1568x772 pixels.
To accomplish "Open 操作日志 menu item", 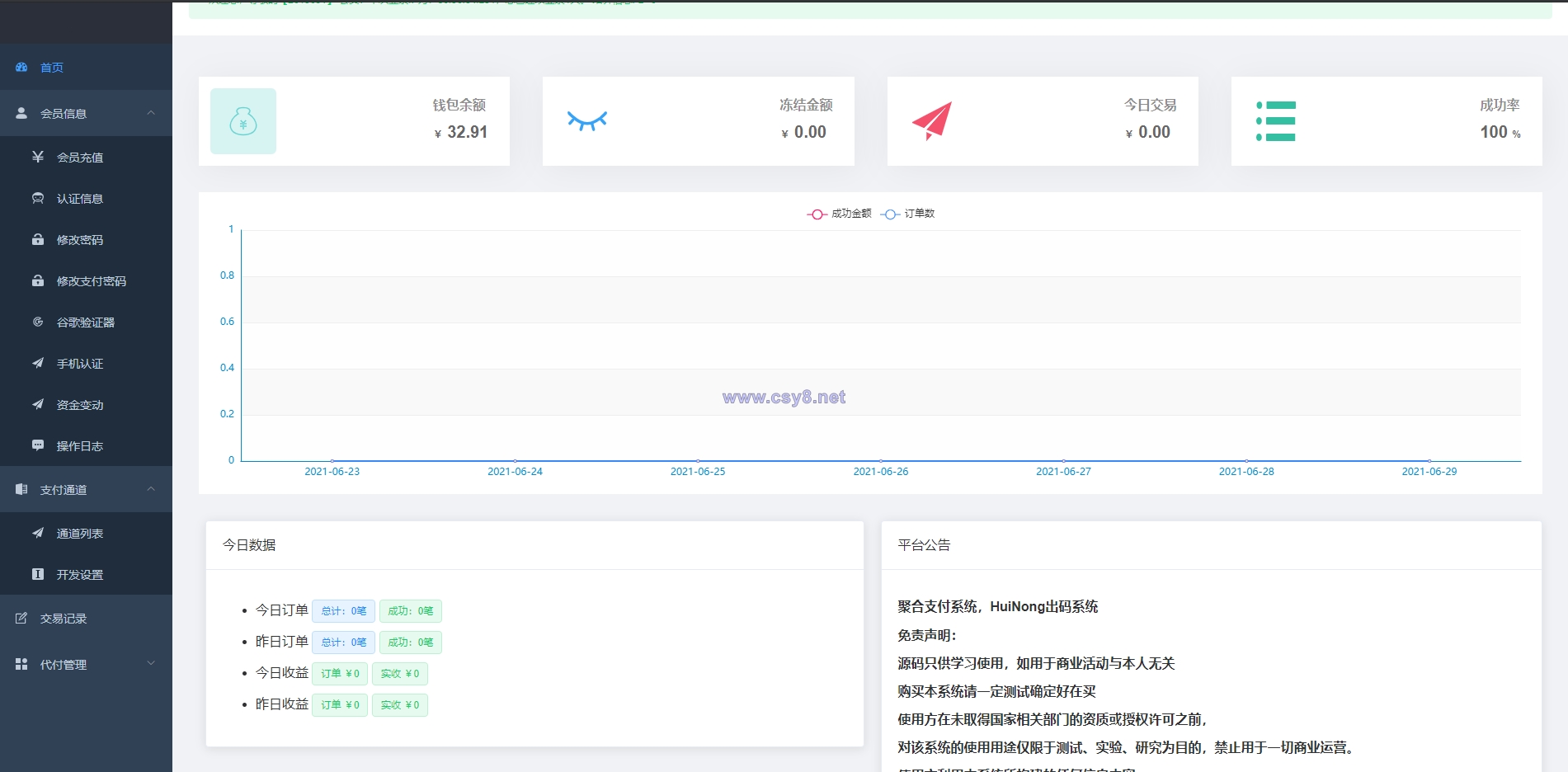I will [86, 445].
